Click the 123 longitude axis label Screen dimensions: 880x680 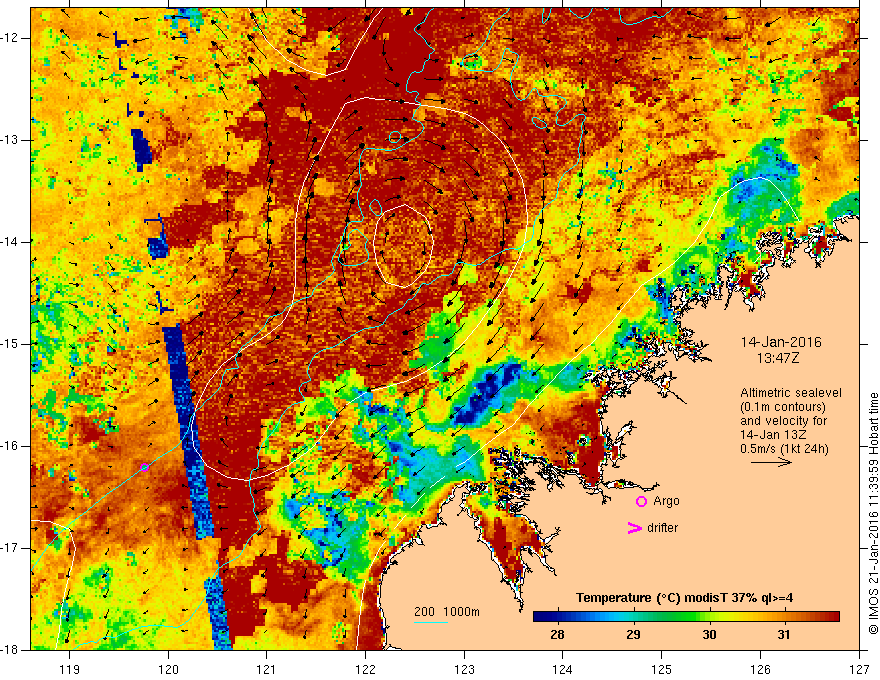point(464,669)
